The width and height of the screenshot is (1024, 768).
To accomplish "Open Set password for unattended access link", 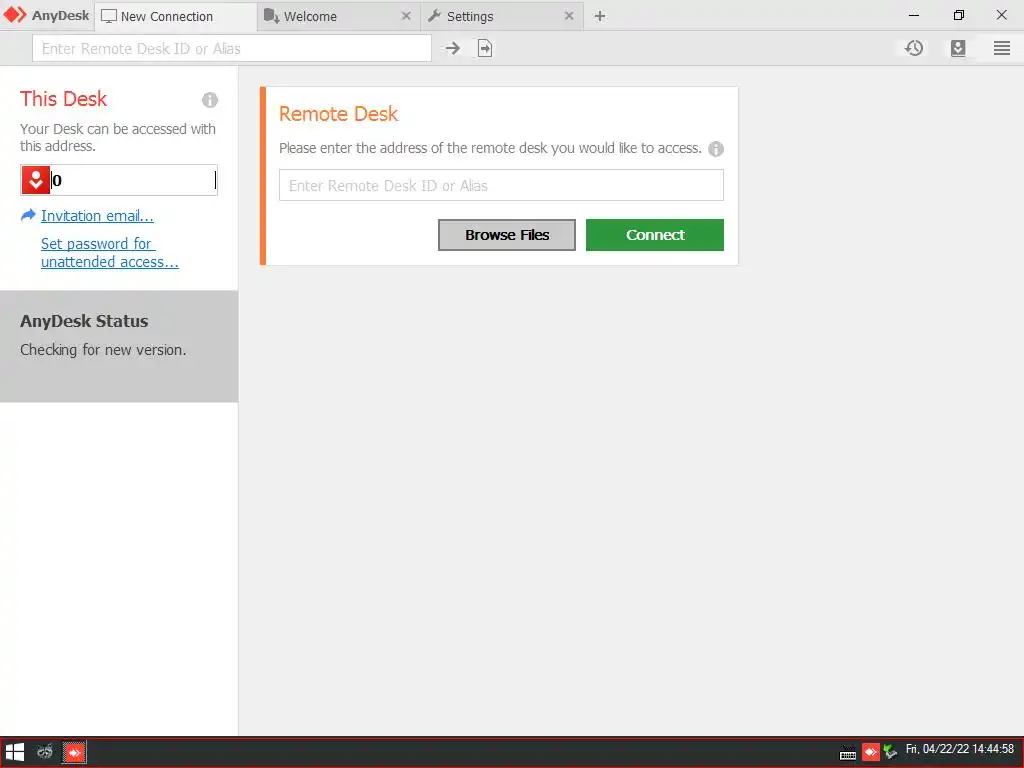I will point(110,253).
